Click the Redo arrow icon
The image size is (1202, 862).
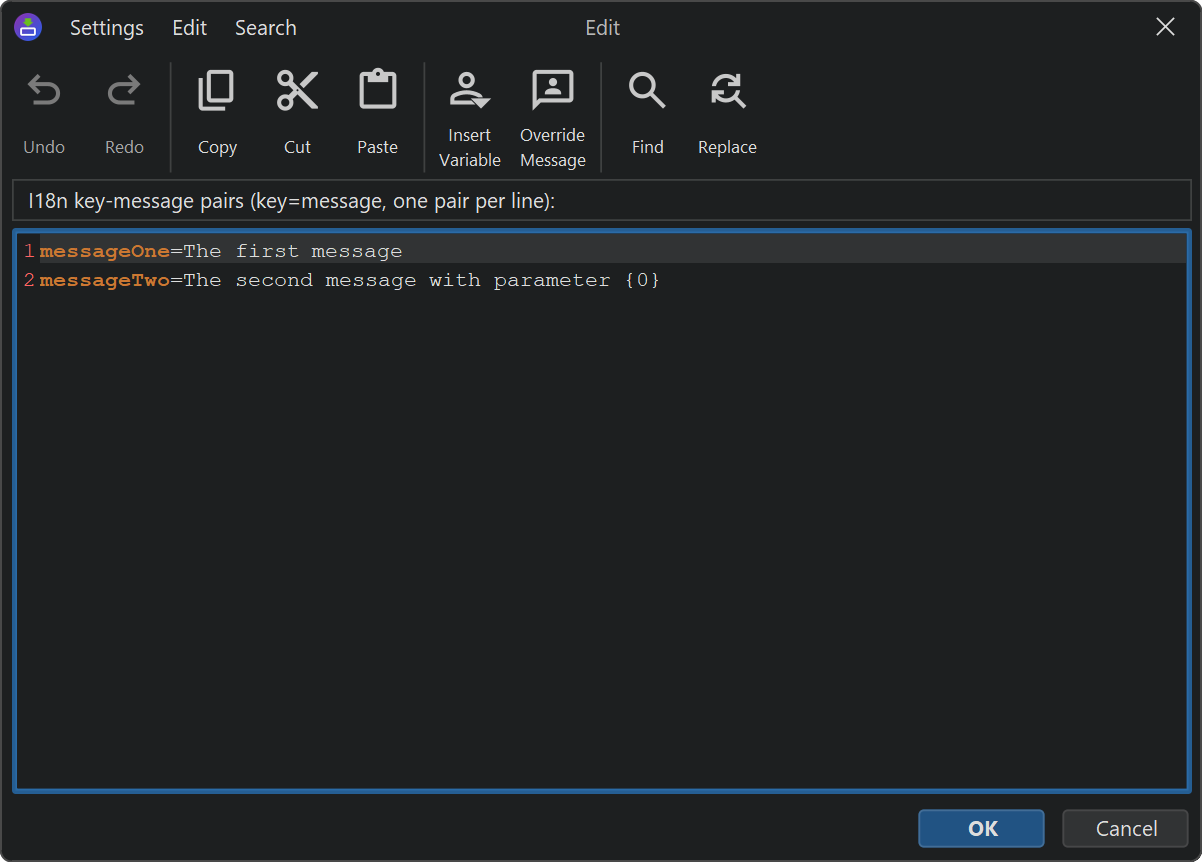click(x=124, y=93)
